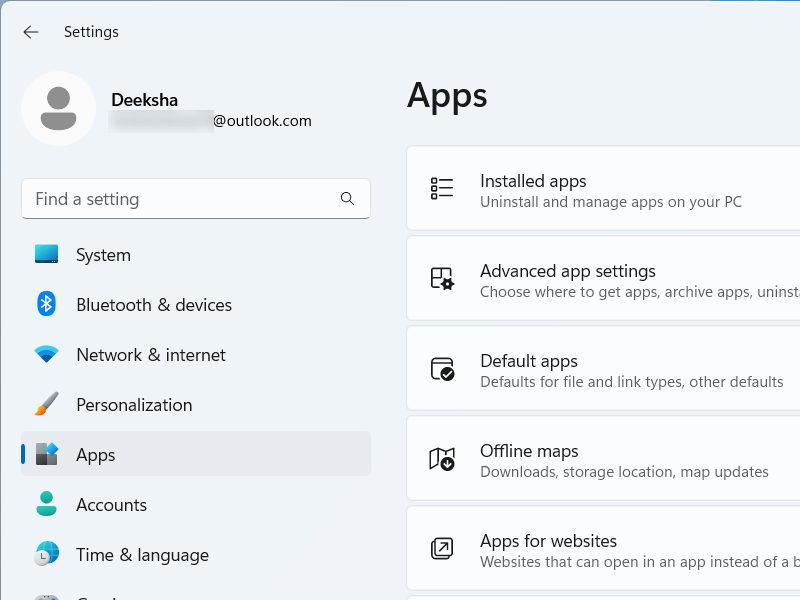Select the System sidebar icon
The height and width of the screenshot is (600, 800).
[46, 255]
